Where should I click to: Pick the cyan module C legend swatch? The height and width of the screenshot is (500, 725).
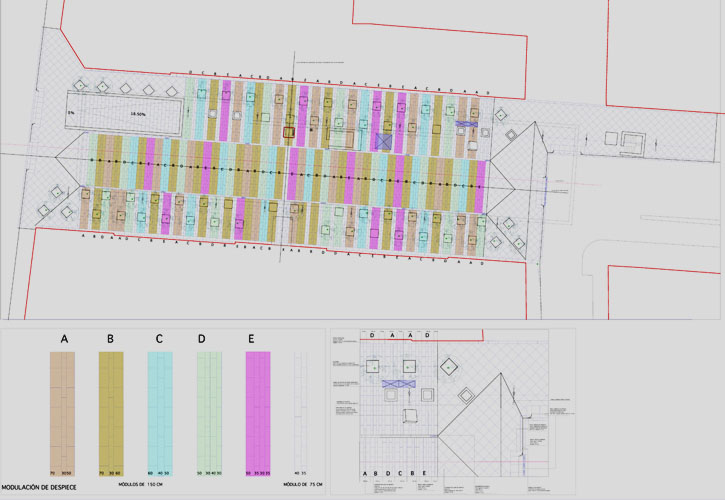(x=160, y=412)
